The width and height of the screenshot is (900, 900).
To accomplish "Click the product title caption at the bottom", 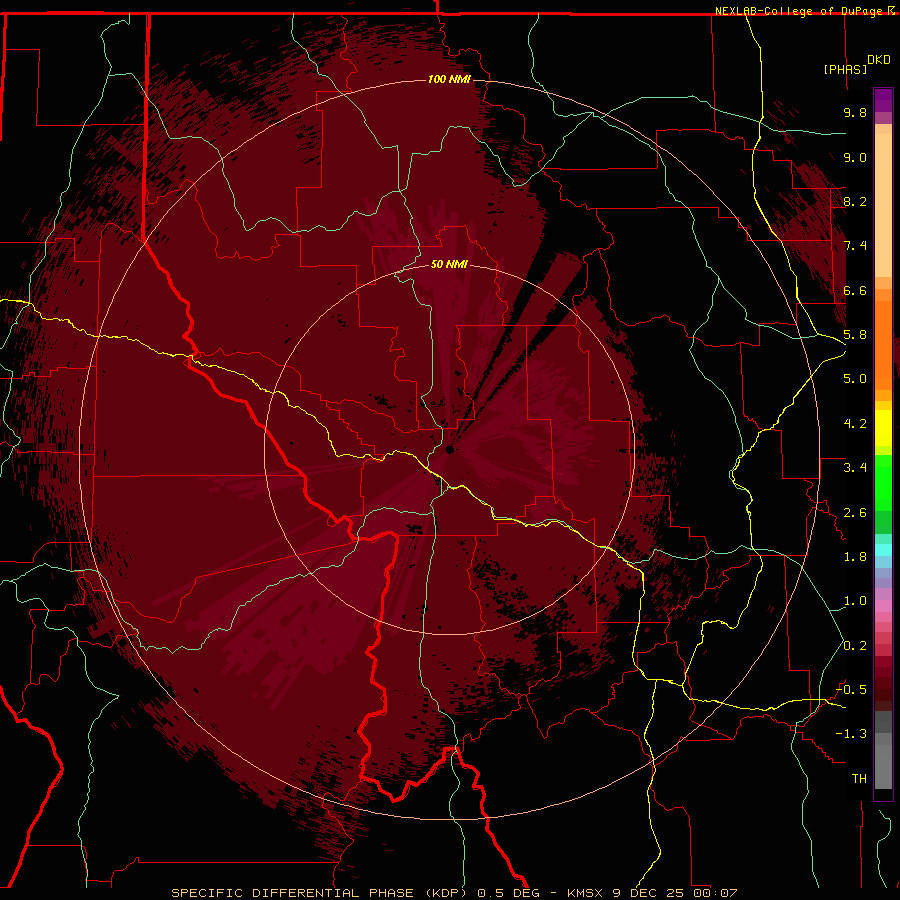I will pos(454,893).
